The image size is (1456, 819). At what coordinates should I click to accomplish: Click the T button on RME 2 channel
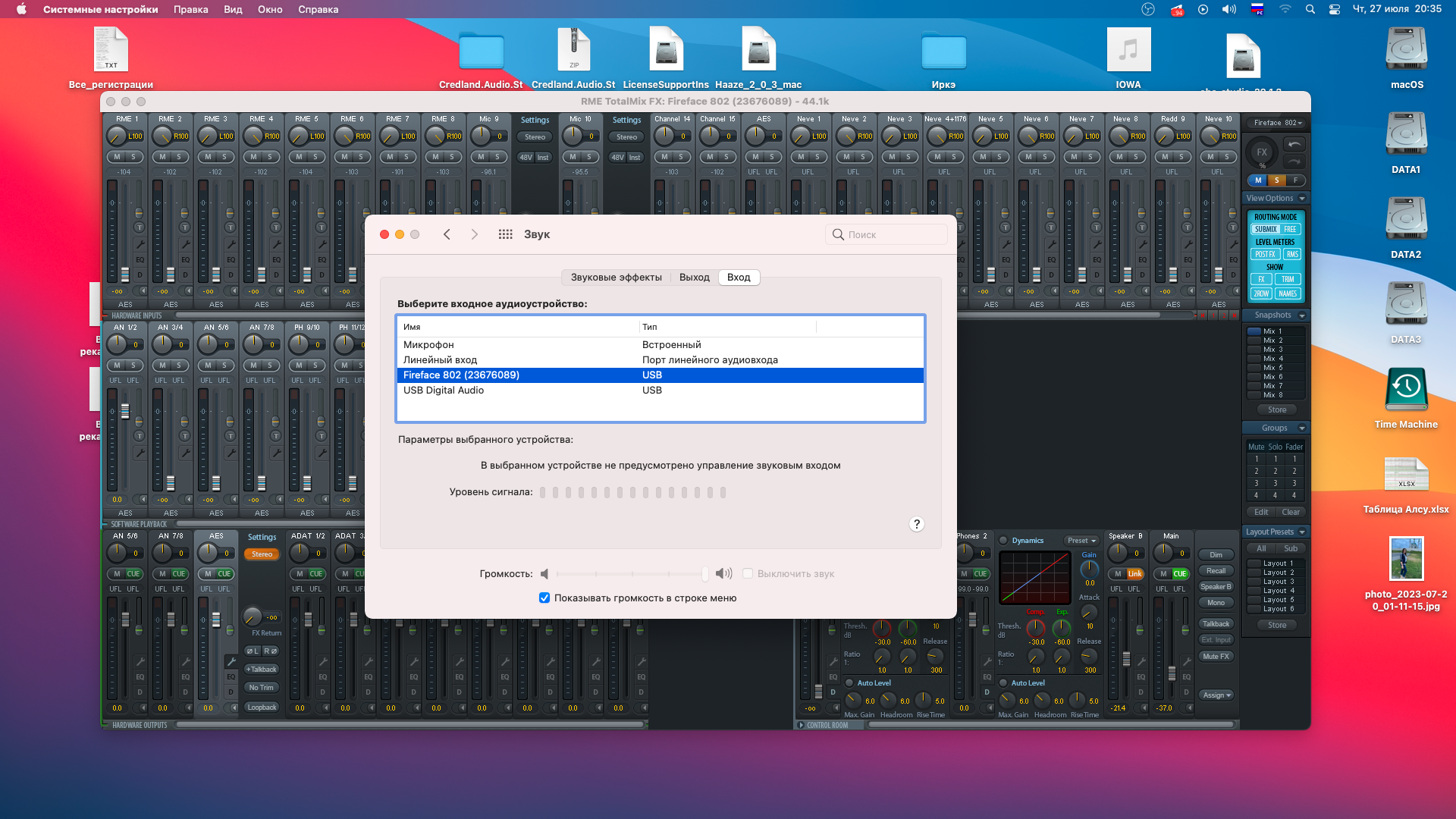tap(184, 227)
